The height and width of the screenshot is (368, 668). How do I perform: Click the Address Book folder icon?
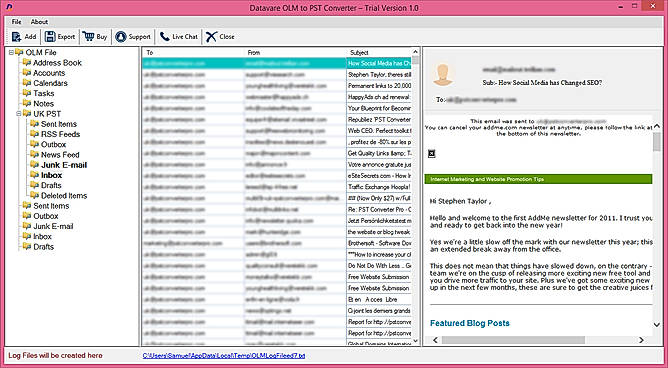coord(27,63)
